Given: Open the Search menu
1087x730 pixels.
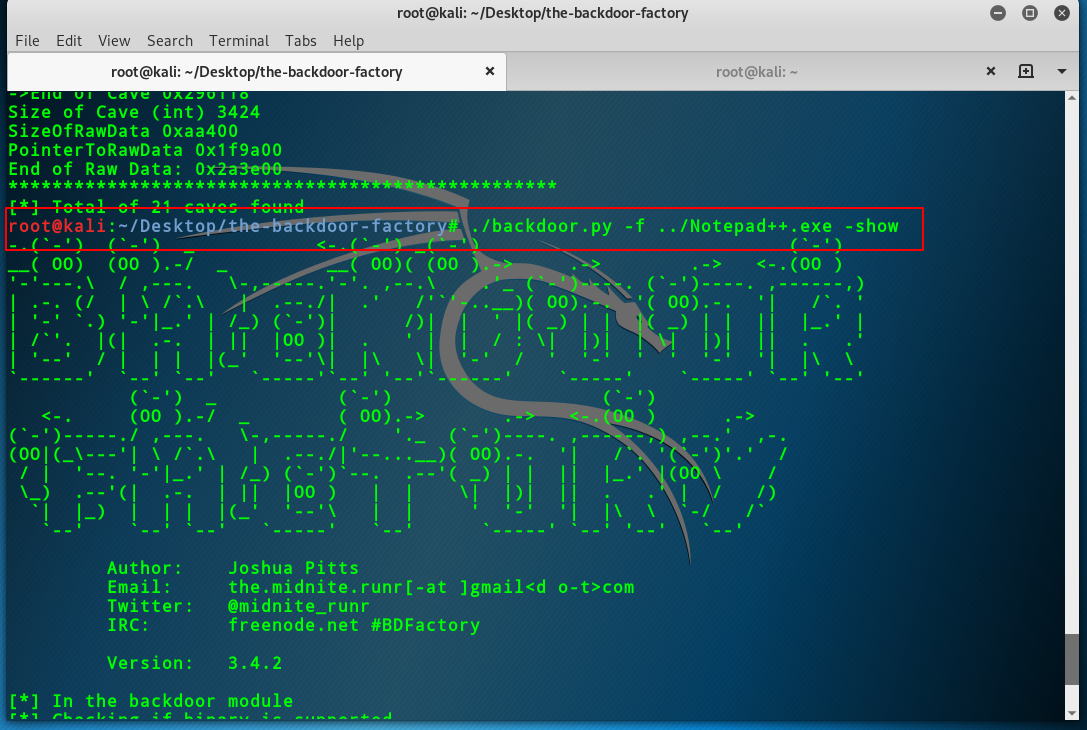Looking at the screenshot, I should 170,41.
